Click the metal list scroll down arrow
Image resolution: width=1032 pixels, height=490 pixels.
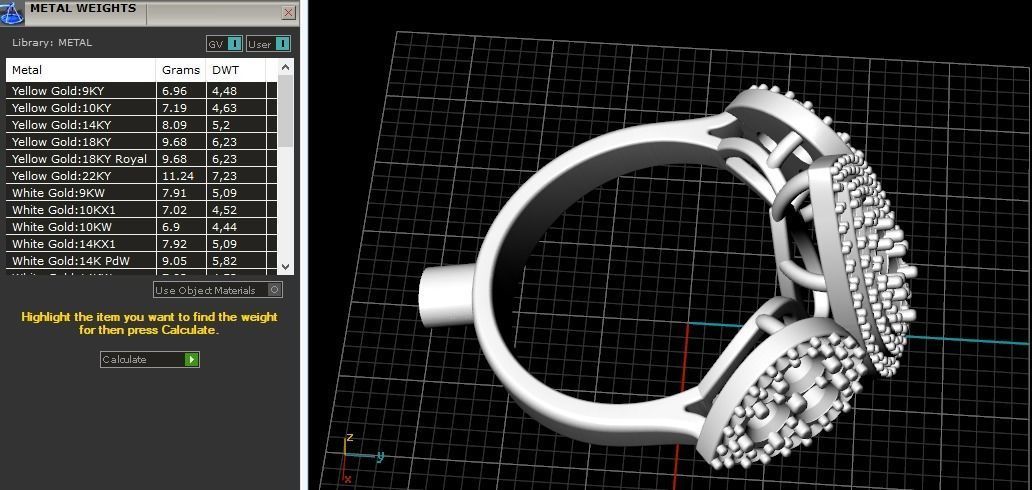click(285, 267)
